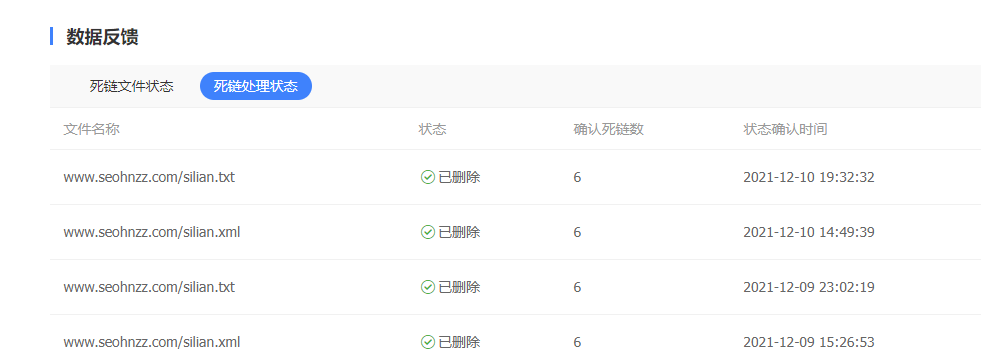This screenshot has width=981, height=363.
Task: Click green check icon for 23:02:19 row
Action: [x=427, y=287]
